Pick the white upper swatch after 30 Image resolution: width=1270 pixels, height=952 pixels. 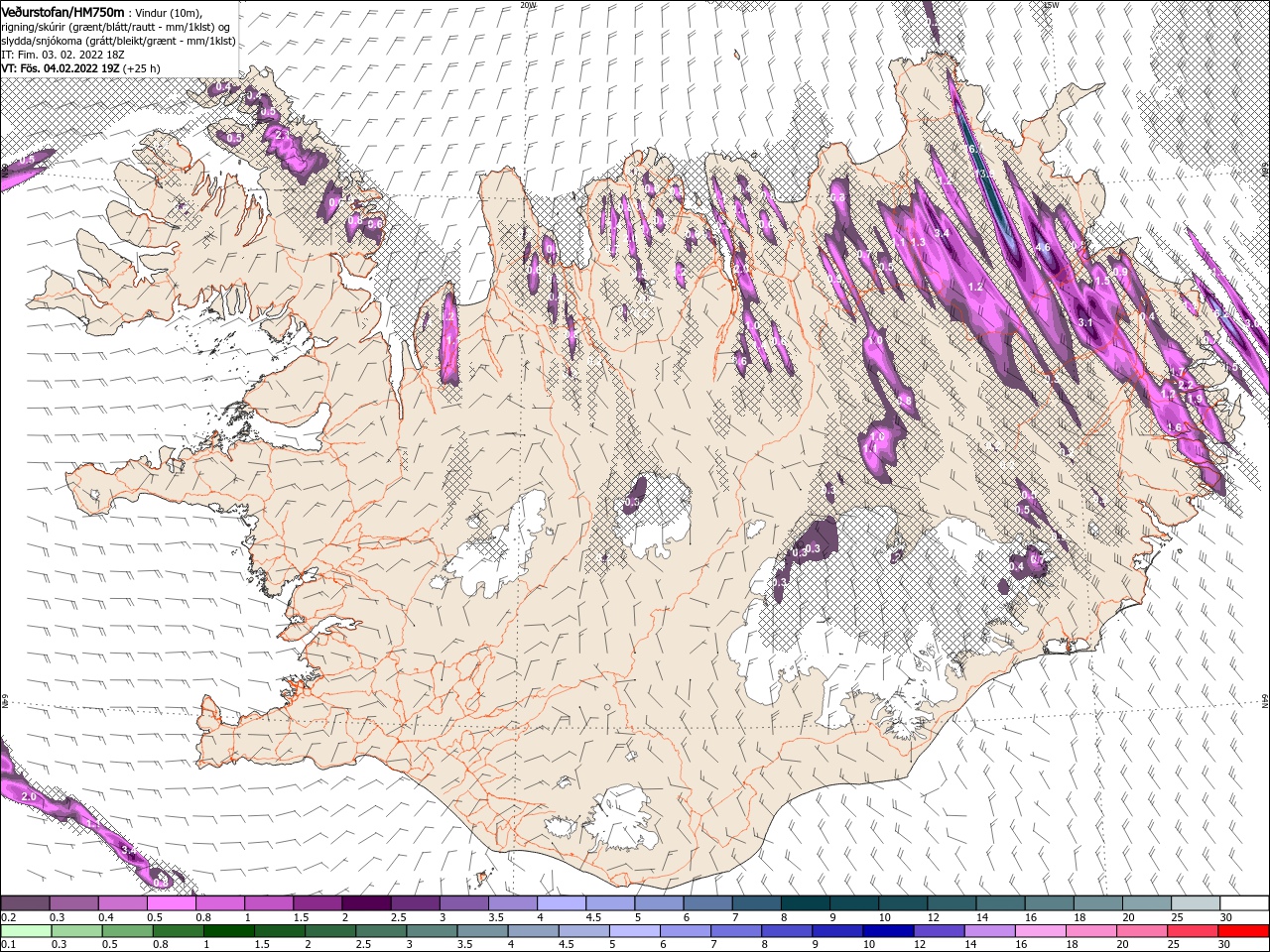point(1244,902)
